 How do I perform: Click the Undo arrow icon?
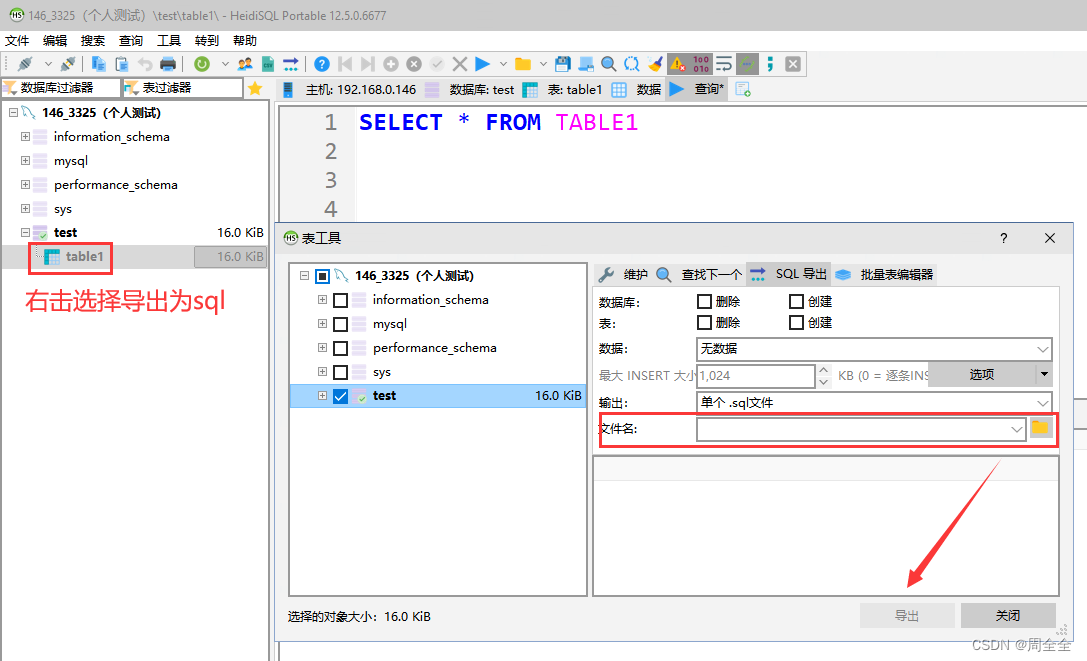click(145, 65)
